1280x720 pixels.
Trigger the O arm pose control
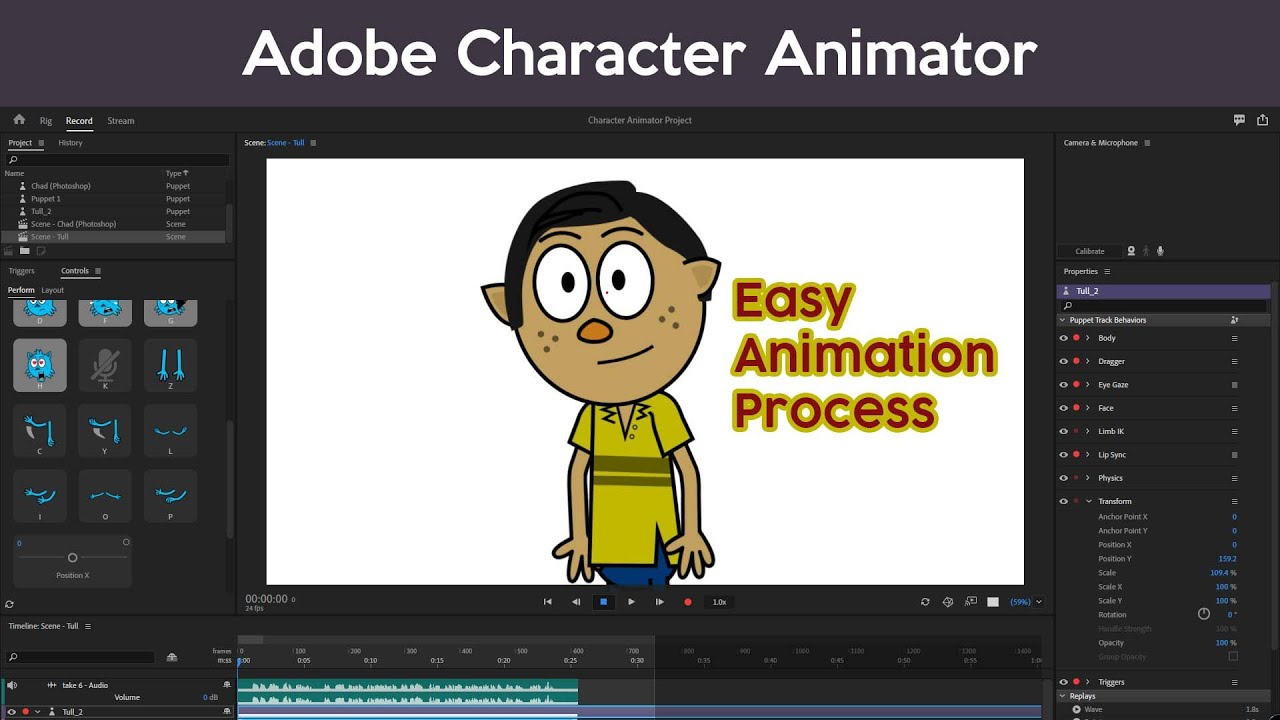click(105, 496)
